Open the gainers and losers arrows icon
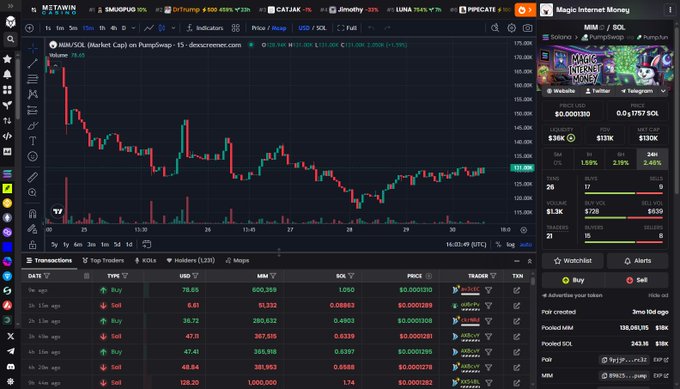The width and height of the screenshot is (680, 389). [7, 121]
